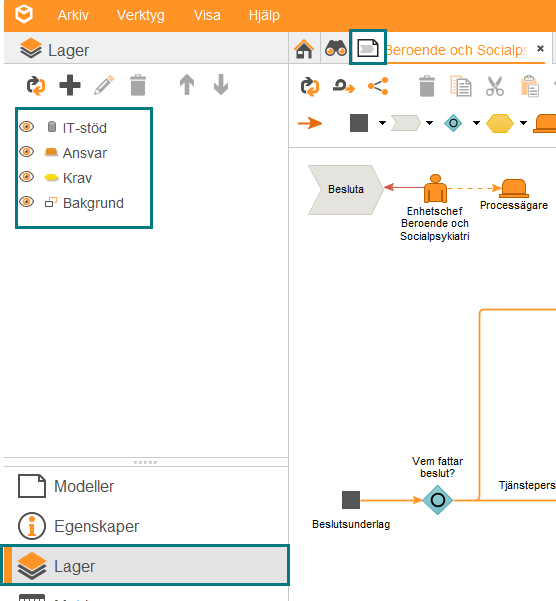Toggle visibility of the Ansvar layer
Image resolution: width=556 pixels, height=601 pixels.
click(x=27, y=152)
